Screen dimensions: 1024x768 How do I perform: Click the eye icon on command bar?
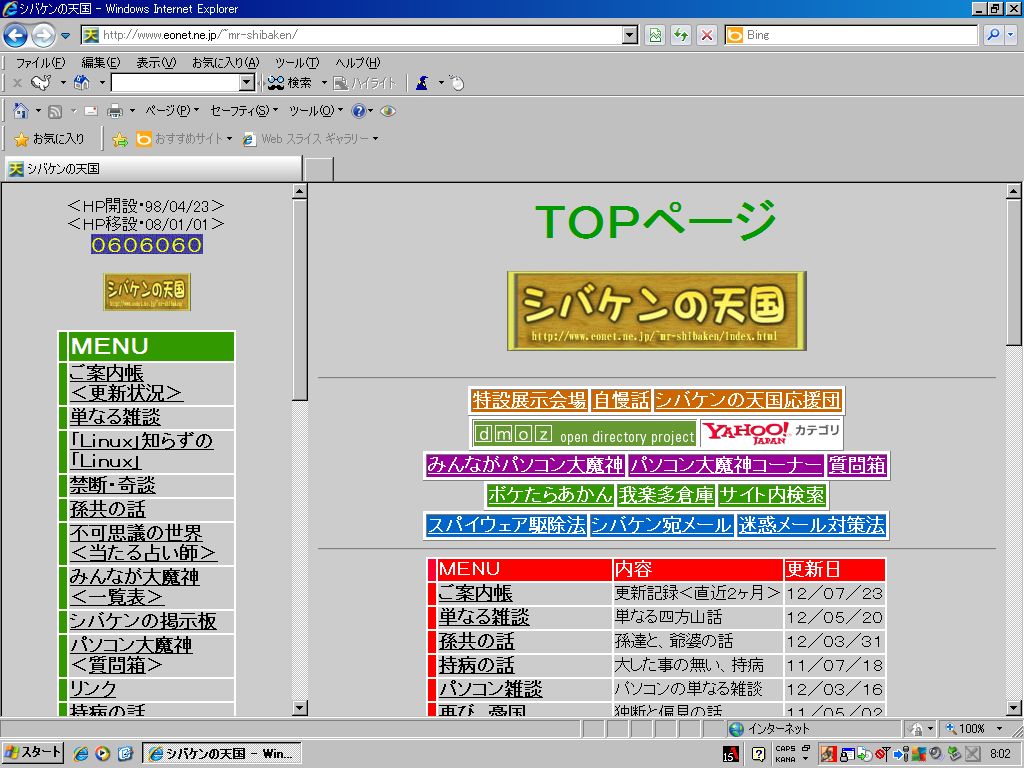(x=388, y=111)
